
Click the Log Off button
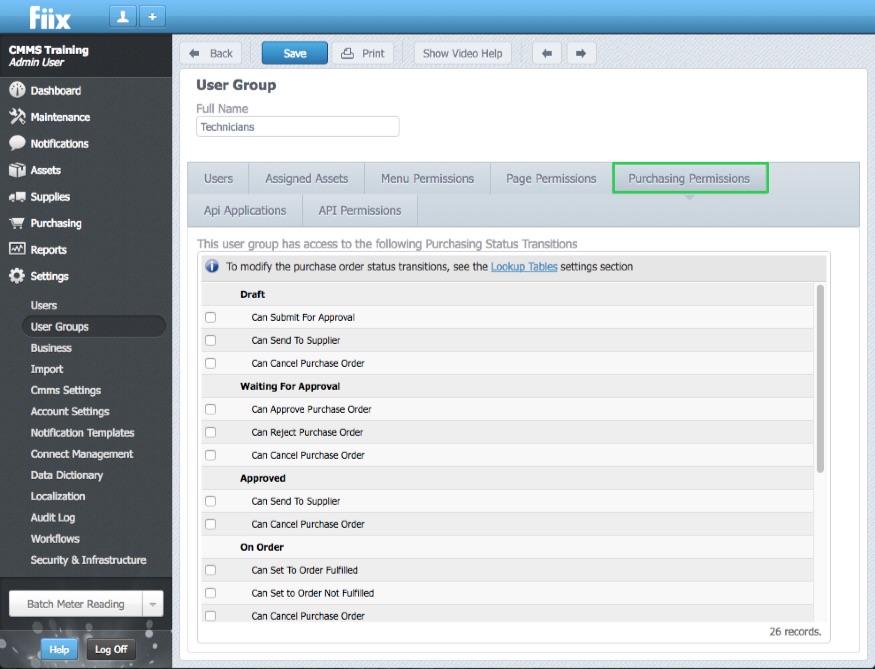(x=111, y=649)
